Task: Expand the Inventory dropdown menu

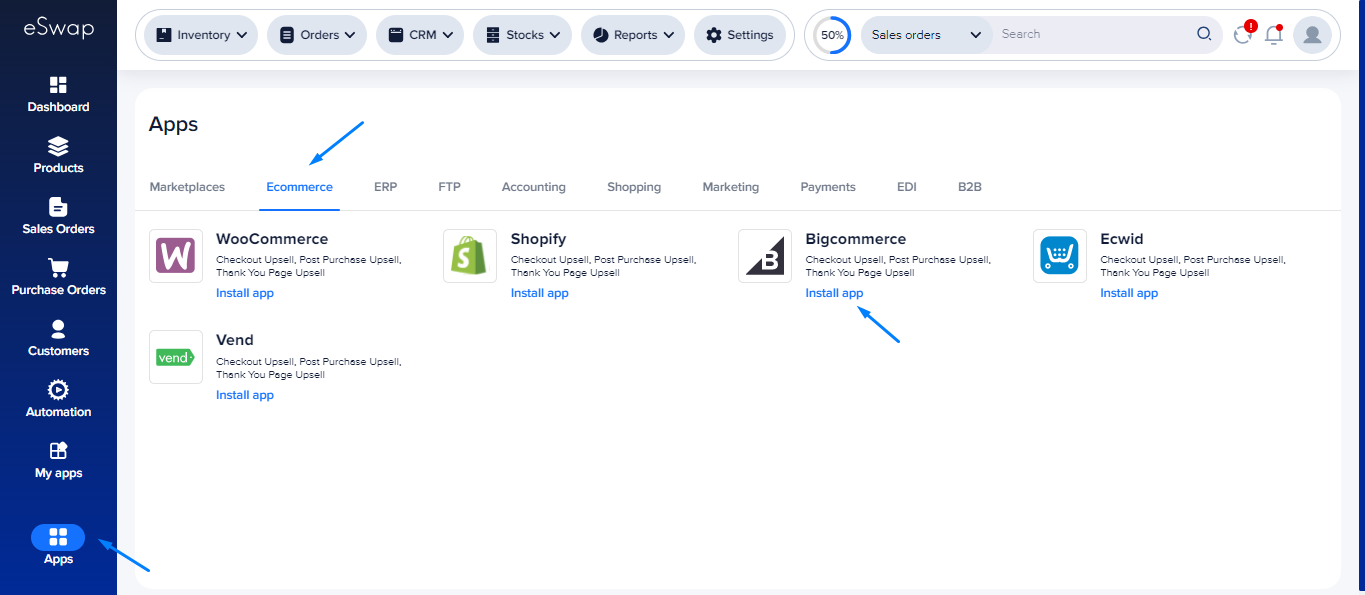Action: tap(201, 35)
